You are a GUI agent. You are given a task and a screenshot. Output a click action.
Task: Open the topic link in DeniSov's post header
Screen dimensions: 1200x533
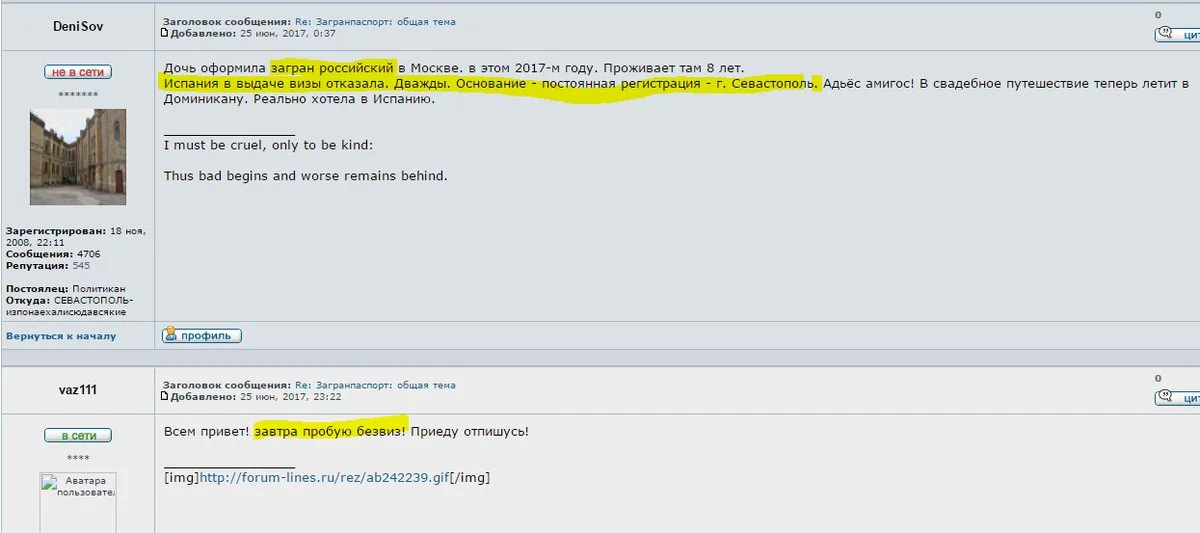click(375, 21)
